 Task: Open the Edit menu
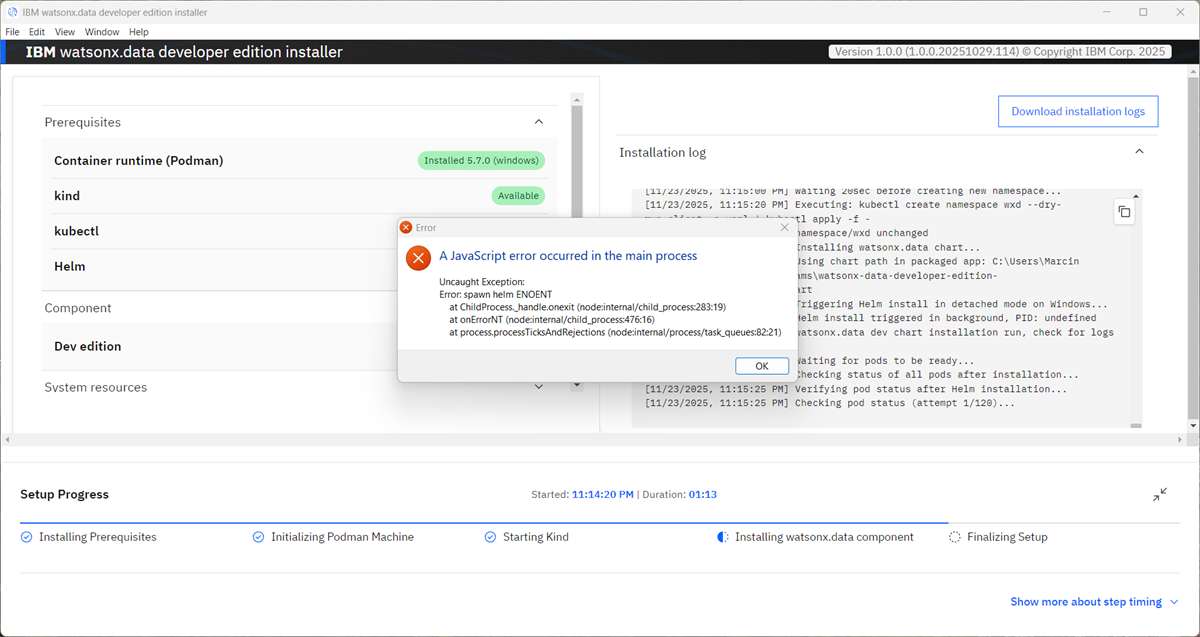click(x=37, y=32)
